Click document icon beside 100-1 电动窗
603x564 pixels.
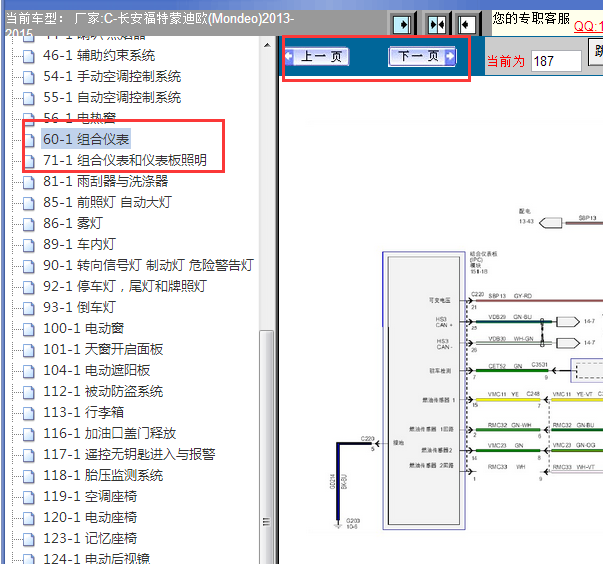point(28,329)
